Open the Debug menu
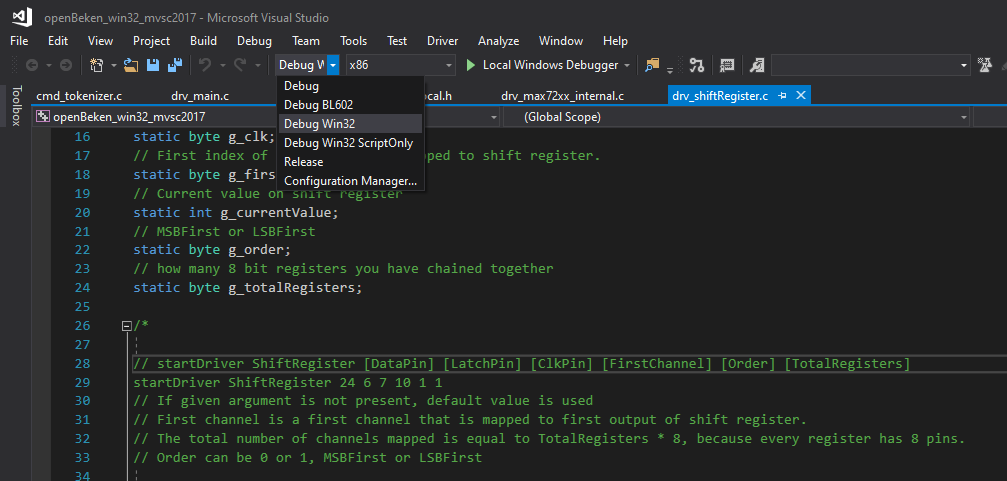Viewport: 1007px width, 481px height. point(254,40)
